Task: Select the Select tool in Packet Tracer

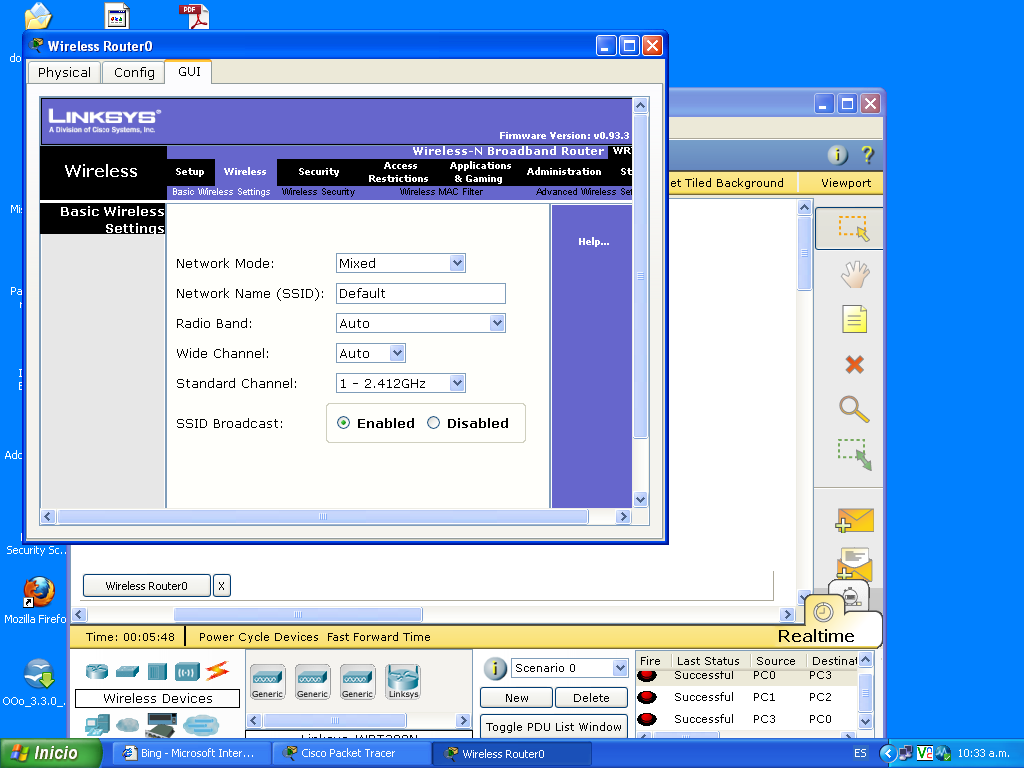Action: point(853,229)
